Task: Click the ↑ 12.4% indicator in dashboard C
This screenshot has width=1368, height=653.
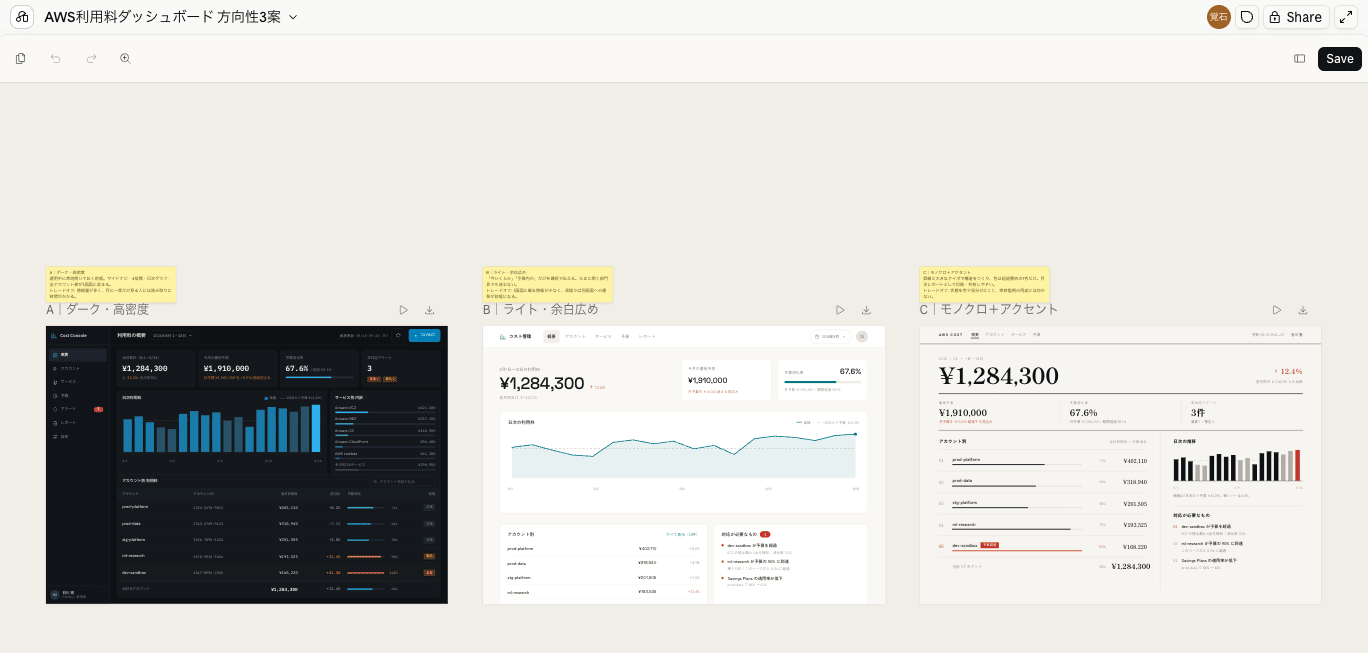Action: (1289, 371)
